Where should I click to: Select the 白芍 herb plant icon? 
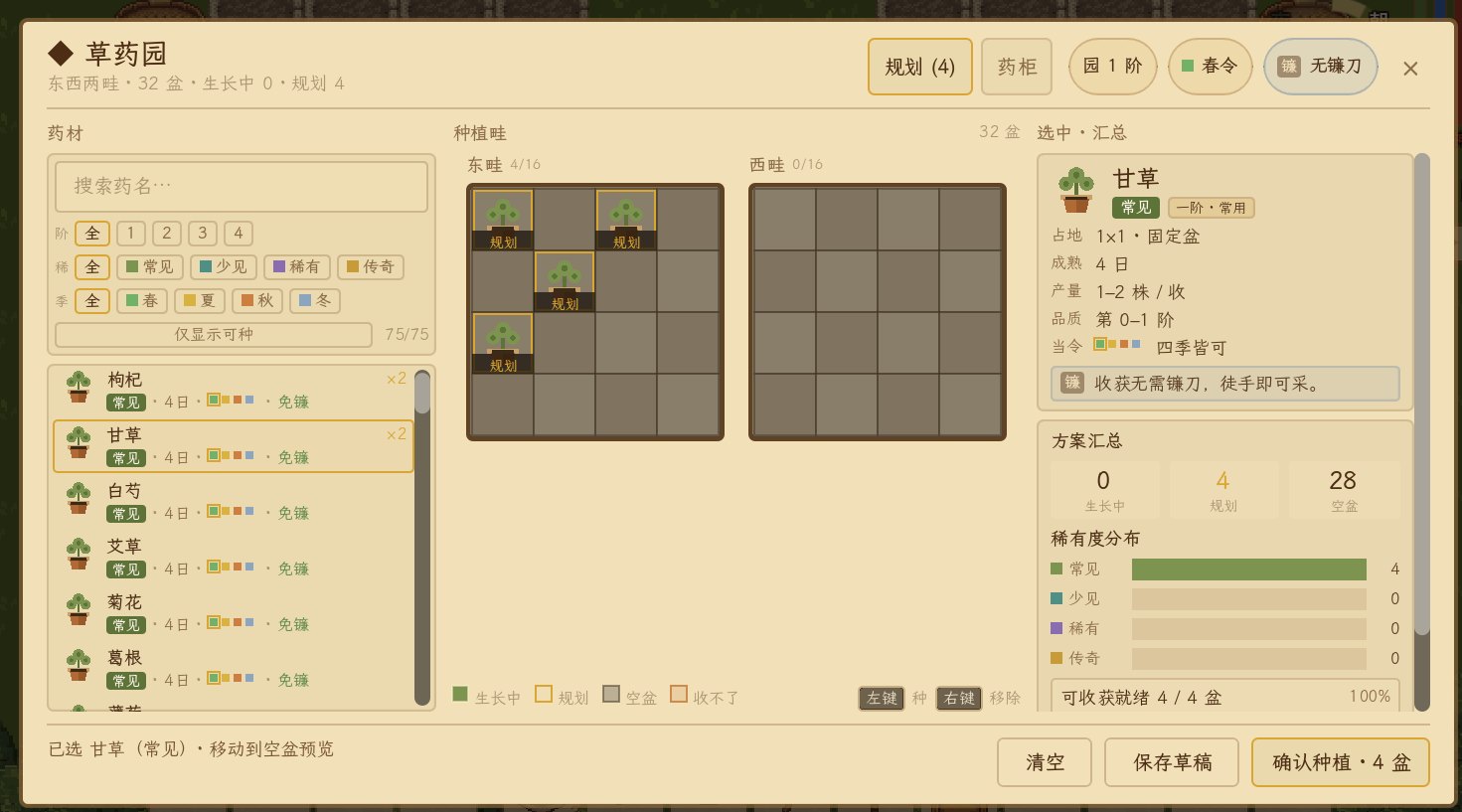pyautogui.click(x=79, y=498)
